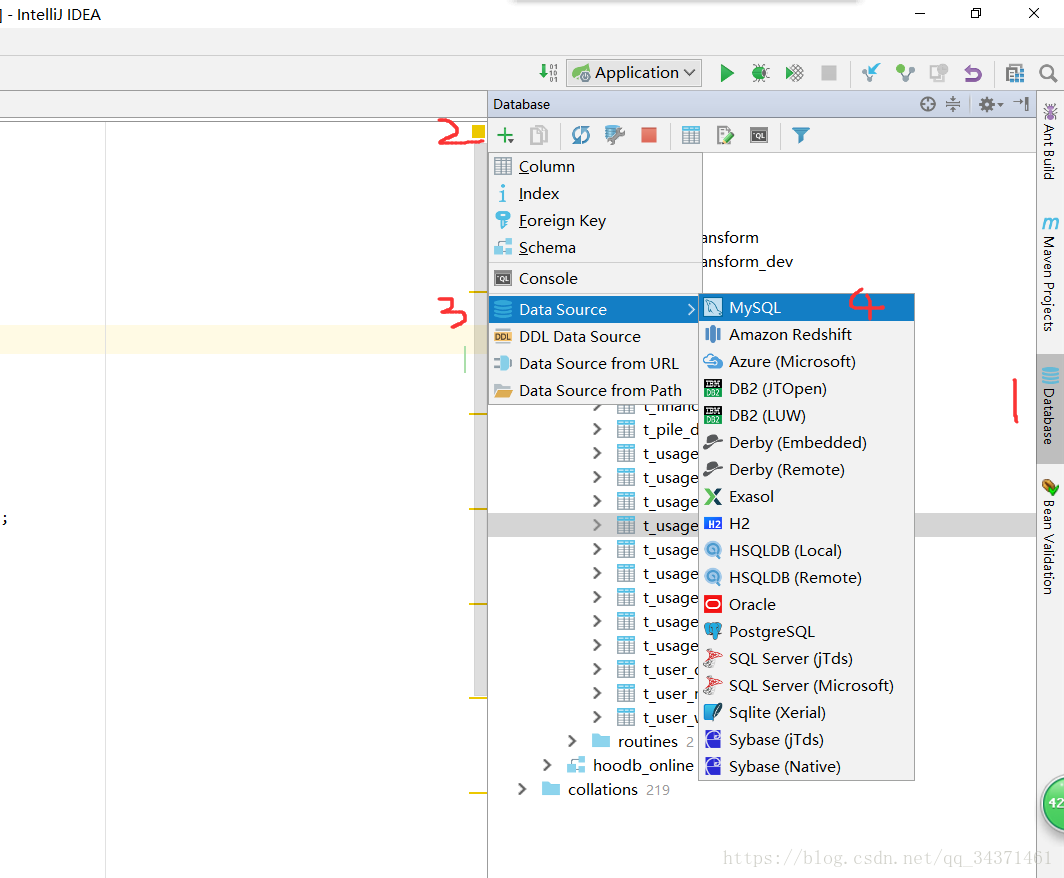Select PostgreSQL data source
This screenshot has height=878, width=1064.
pos(807,632)
